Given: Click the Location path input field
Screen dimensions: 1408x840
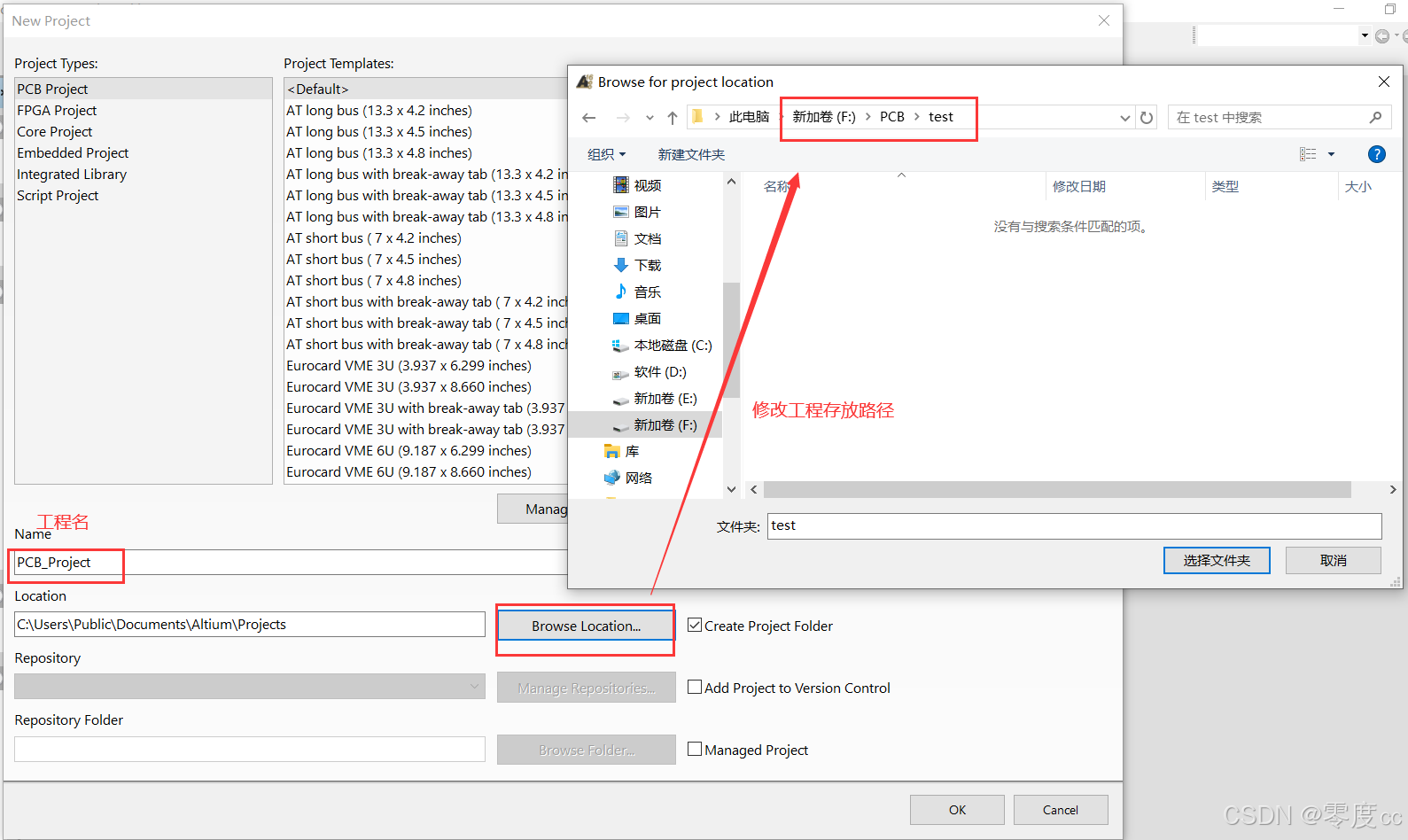Looking at the screenshot, I should click(250, 624).
